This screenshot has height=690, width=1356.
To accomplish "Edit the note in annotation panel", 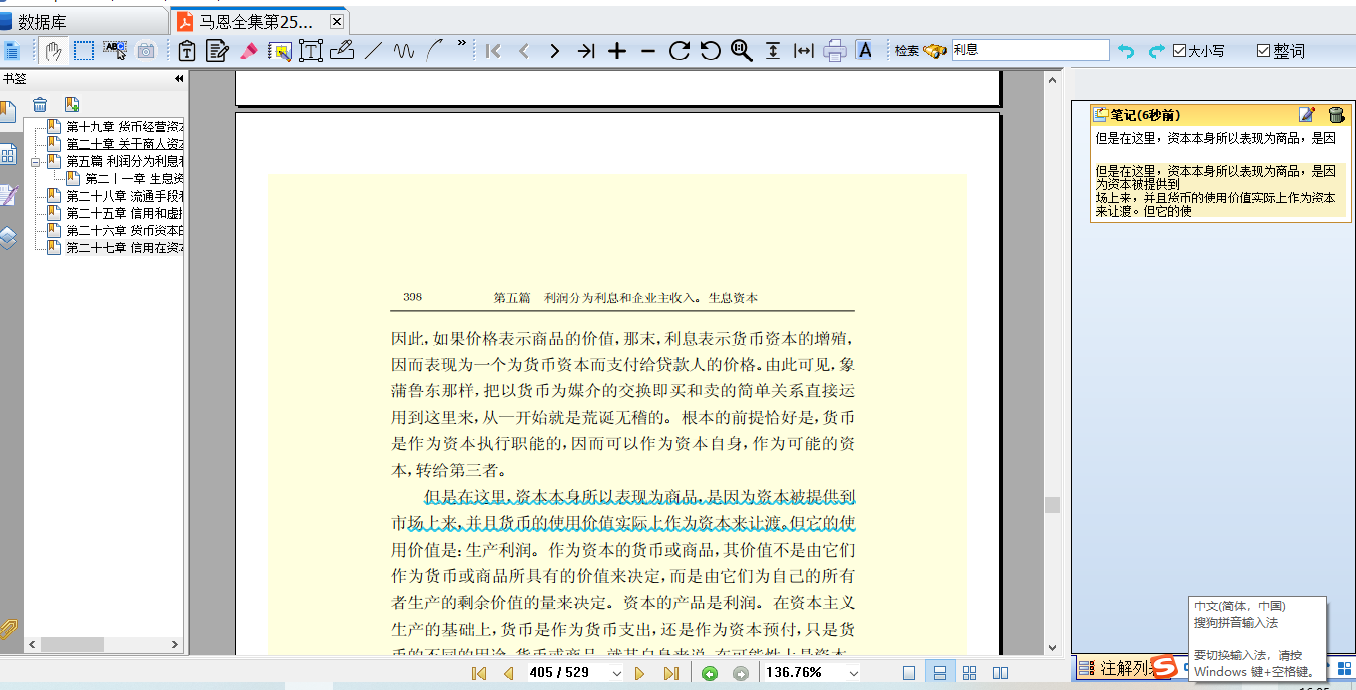I will pos(1307,115).
